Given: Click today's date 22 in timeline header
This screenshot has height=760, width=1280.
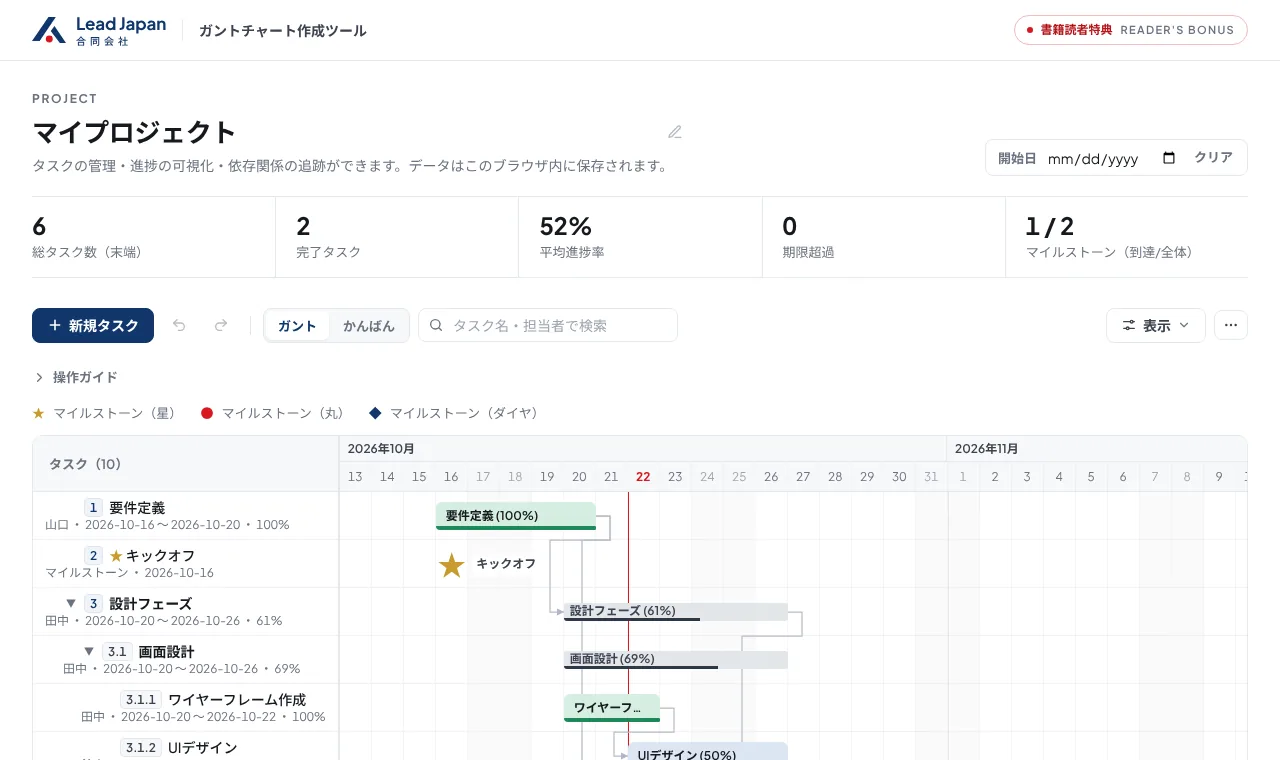Looking at the screenshot, I should click(643, 477).
